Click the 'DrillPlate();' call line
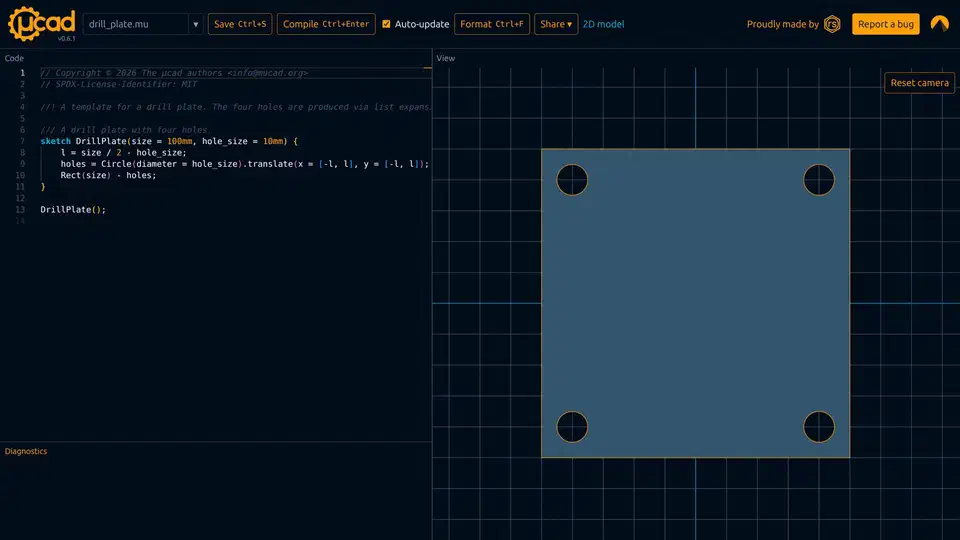The width and height of the screenshot is (960, 540). (73, 209)
